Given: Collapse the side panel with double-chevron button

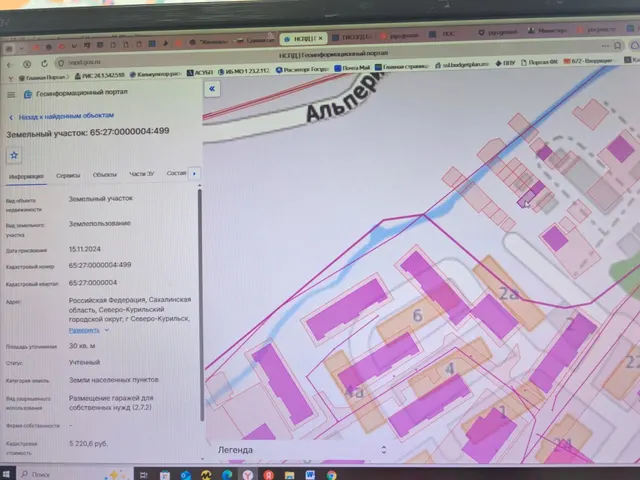Looking at the screenshot, I should tap(212, 89).
